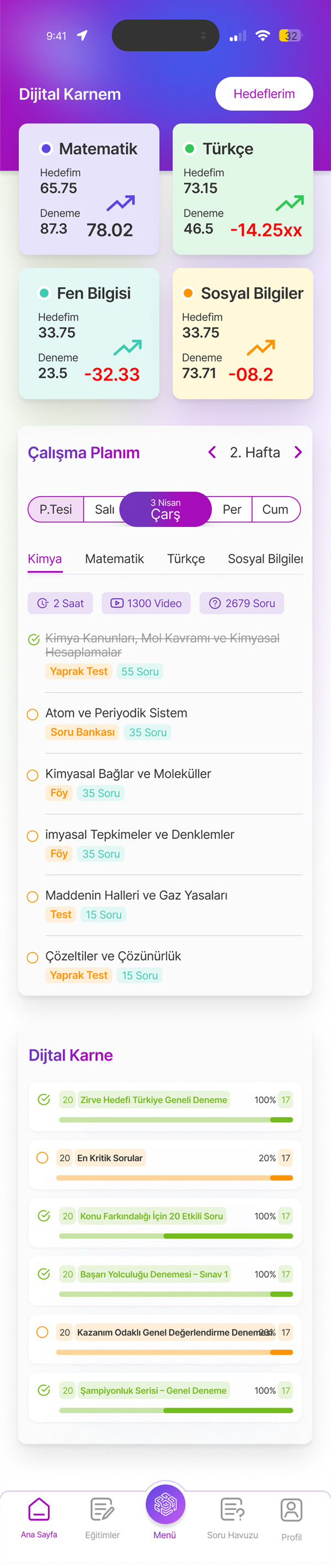Navigate to previous week using left chevron
Viewport: 331px width, 1568px height.
coord(212,452)
